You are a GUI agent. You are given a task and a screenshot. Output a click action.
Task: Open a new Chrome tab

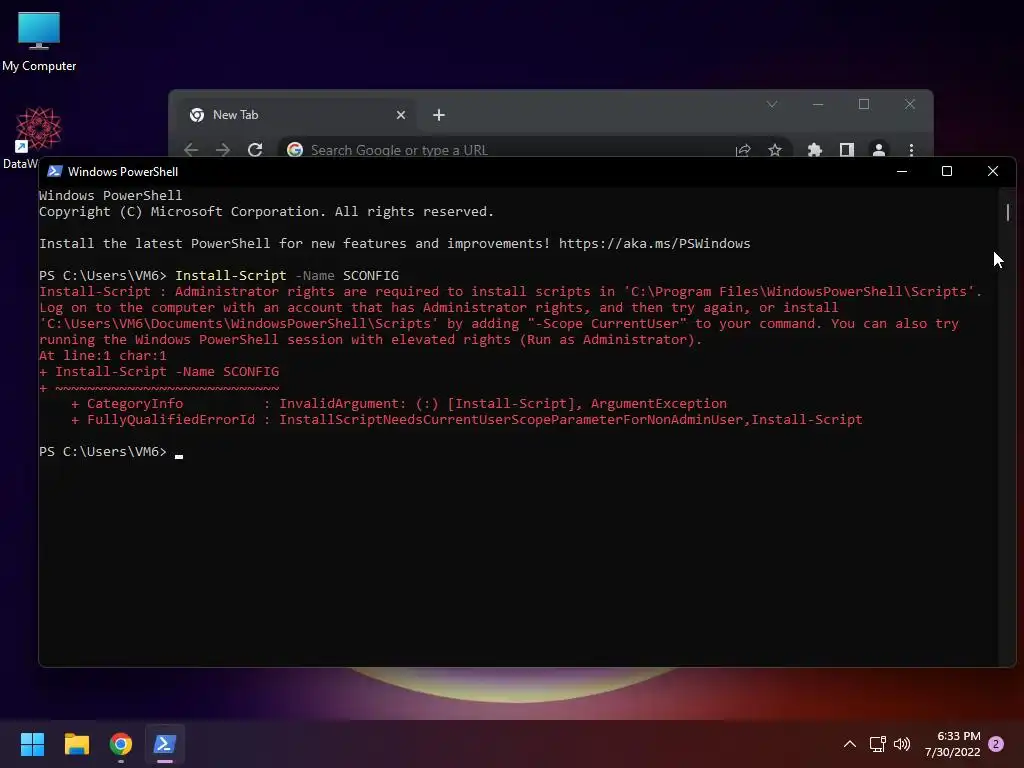(x=439, y=115)
